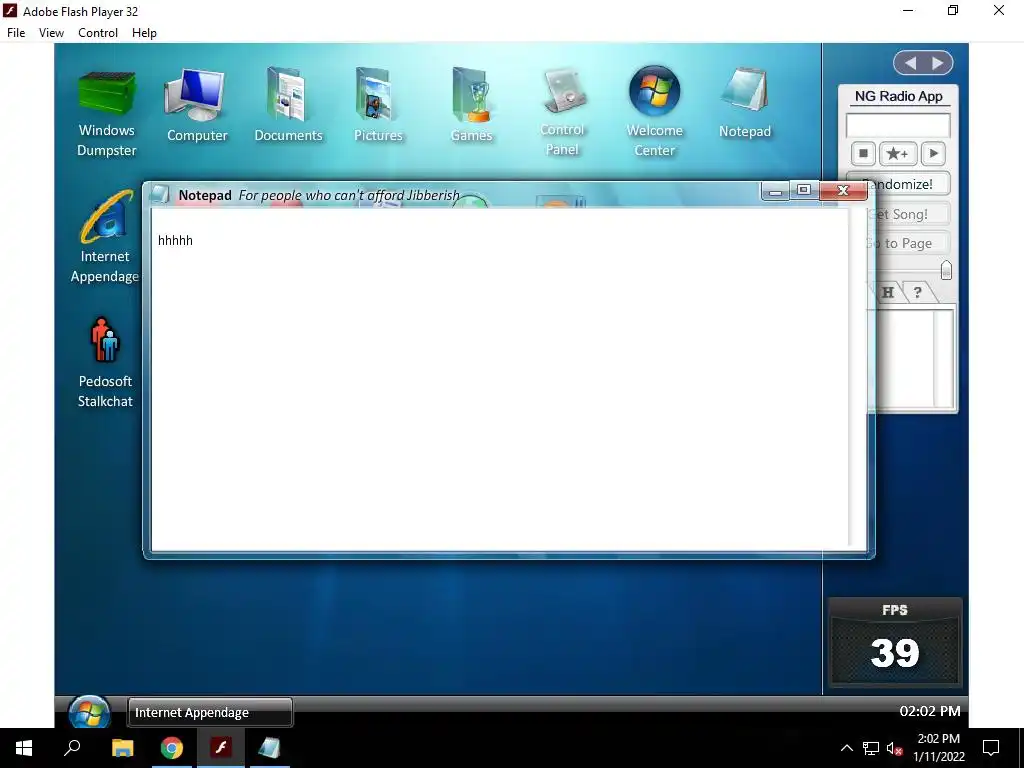Close the fake Notepad window
1024x768 pixels.
[843, 191]
